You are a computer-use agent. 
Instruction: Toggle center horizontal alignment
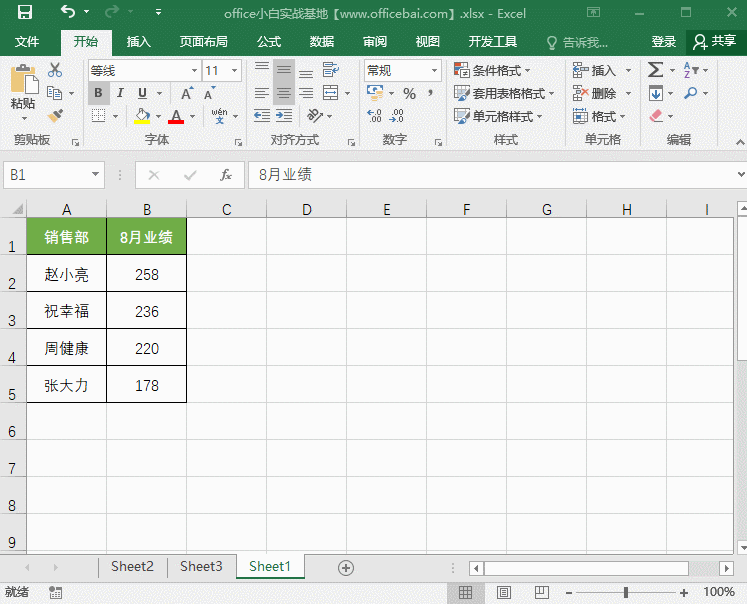coord(284,93)
